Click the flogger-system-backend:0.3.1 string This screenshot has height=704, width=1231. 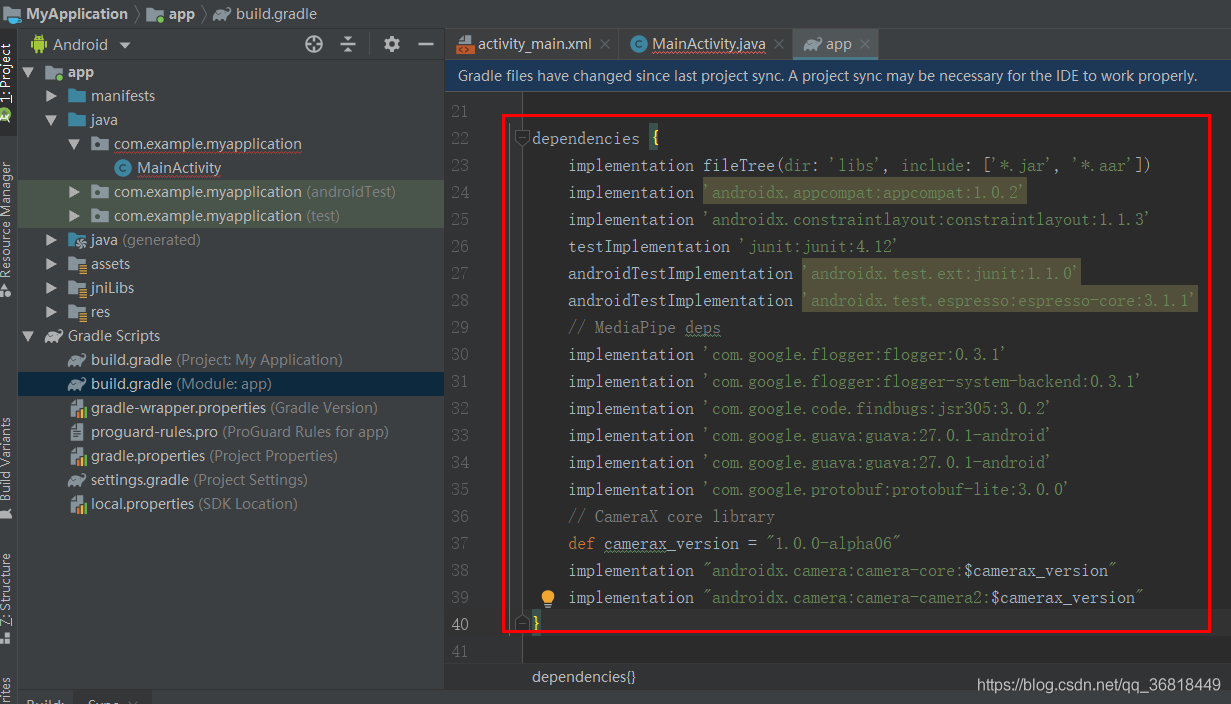922,382
